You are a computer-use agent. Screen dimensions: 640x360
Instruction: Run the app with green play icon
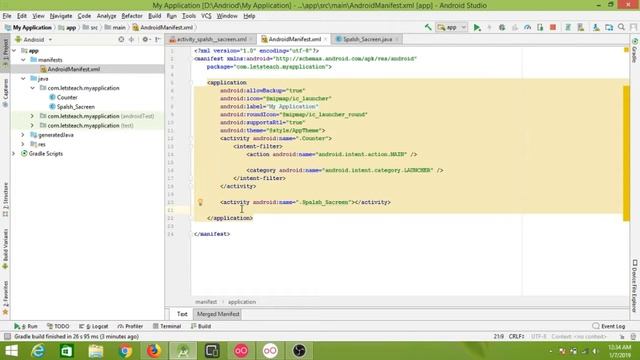click(476, 27)
